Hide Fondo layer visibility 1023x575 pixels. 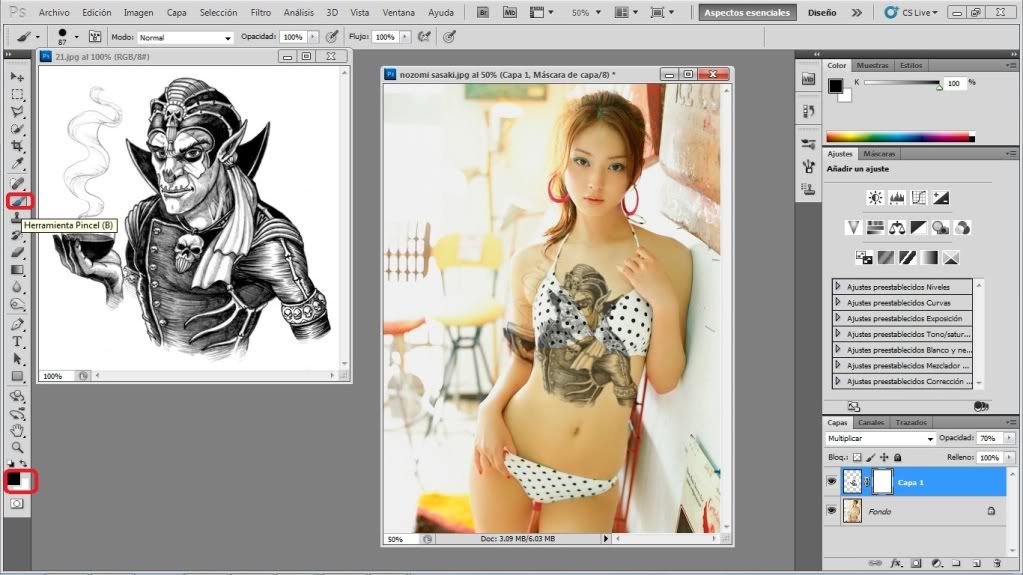pyautogui.click(x=831, y=511)
